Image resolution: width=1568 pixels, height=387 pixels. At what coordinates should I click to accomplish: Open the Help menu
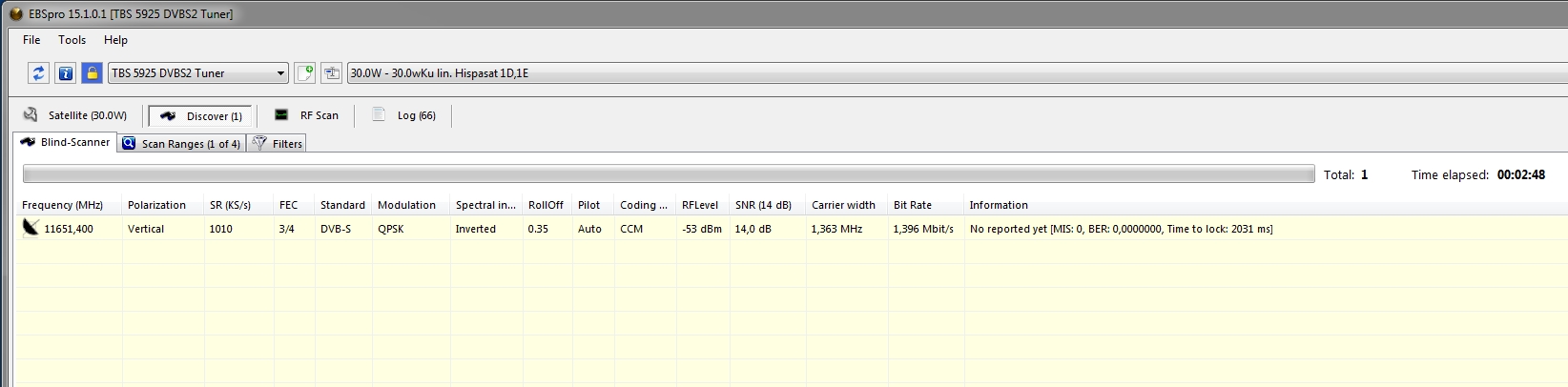click(115, 40)
